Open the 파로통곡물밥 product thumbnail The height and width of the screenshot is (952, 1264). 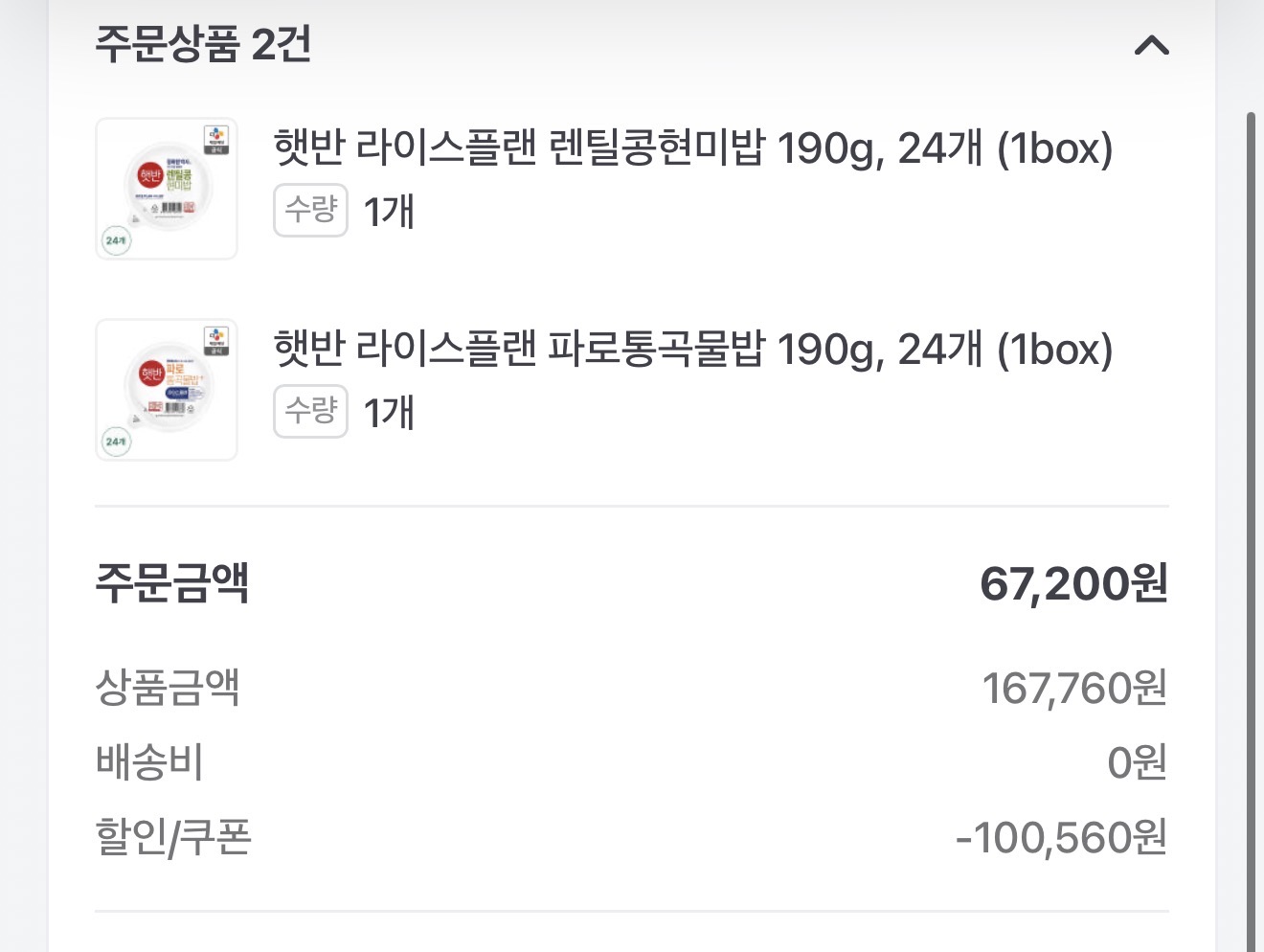(167, 390)
